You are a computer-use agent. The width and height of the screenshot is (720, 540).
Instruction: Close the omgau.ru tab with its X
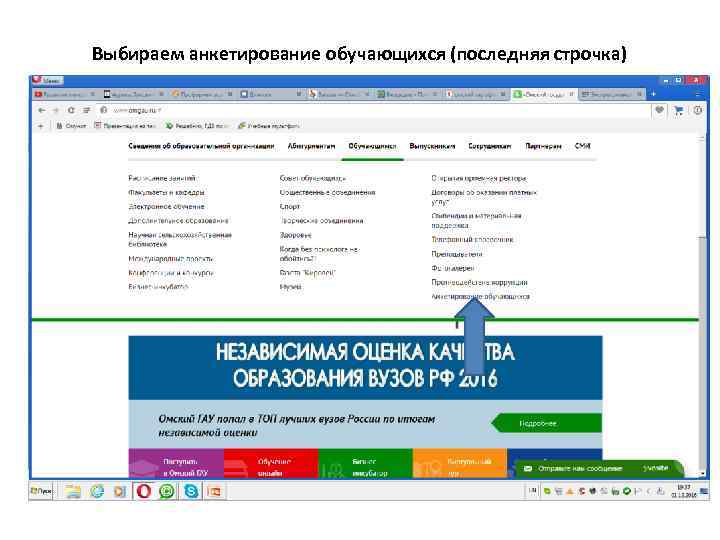(571, 94)
